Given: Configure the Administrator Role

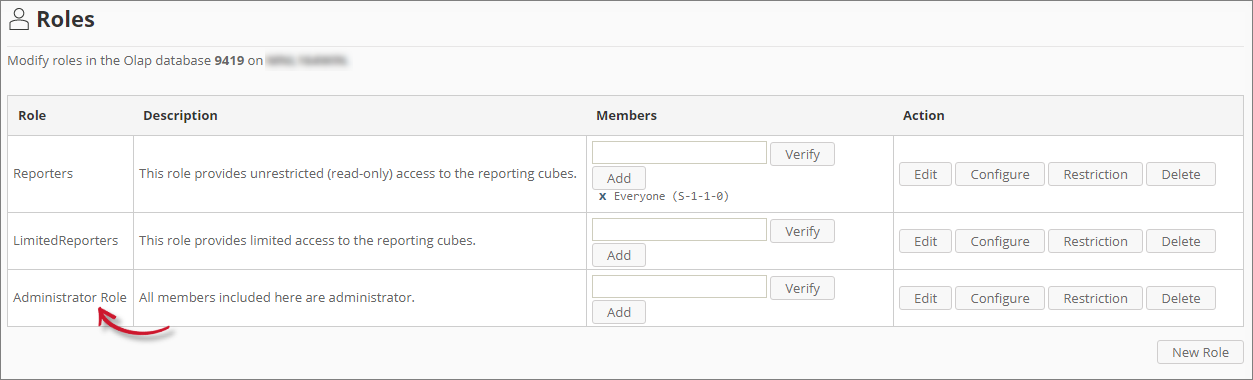Looking at the screenshot, I should coord(1000,298).
